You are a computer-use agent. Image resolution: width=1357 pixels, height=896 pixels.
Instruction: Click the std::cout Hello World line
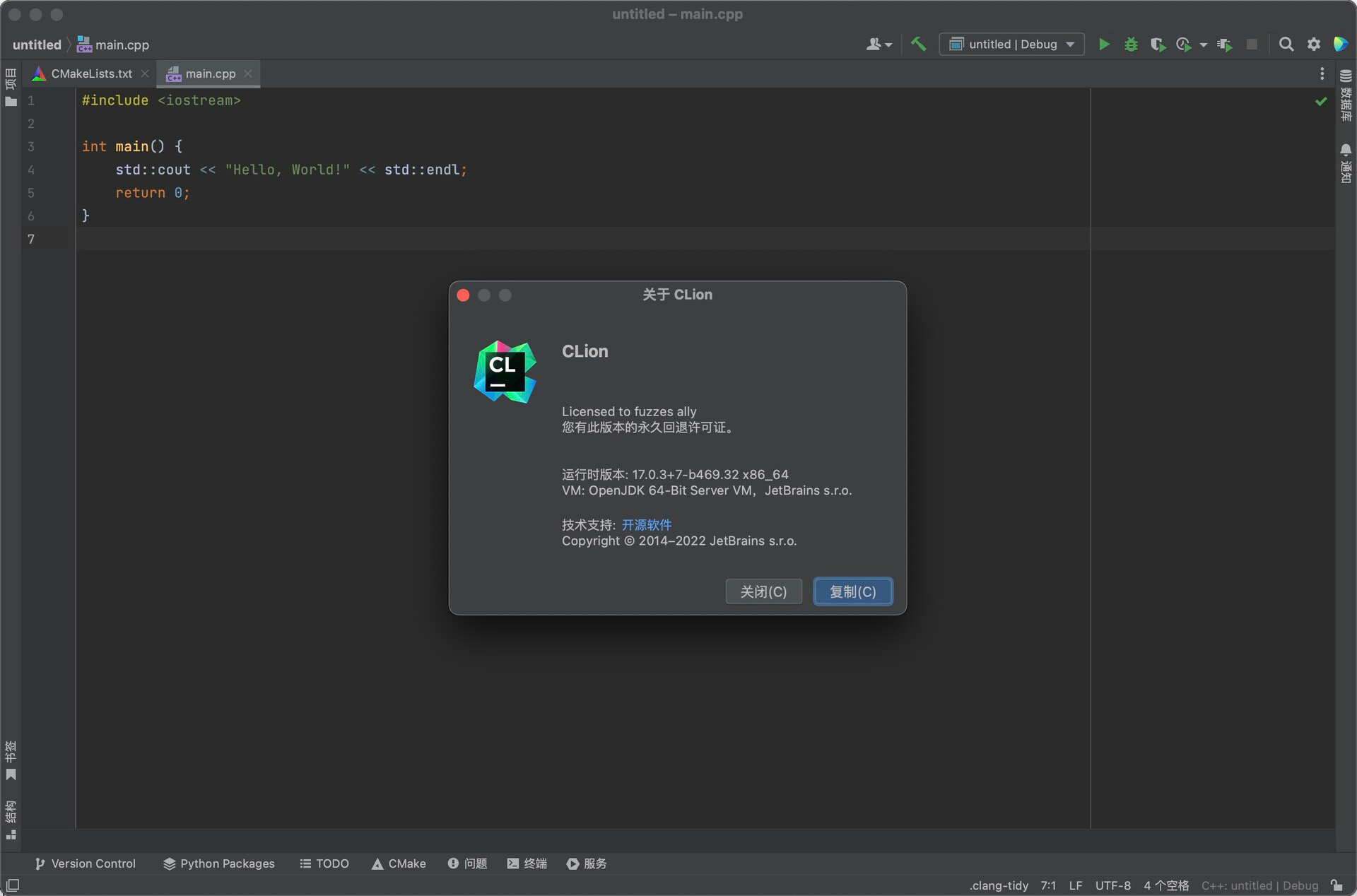[291, 170]
